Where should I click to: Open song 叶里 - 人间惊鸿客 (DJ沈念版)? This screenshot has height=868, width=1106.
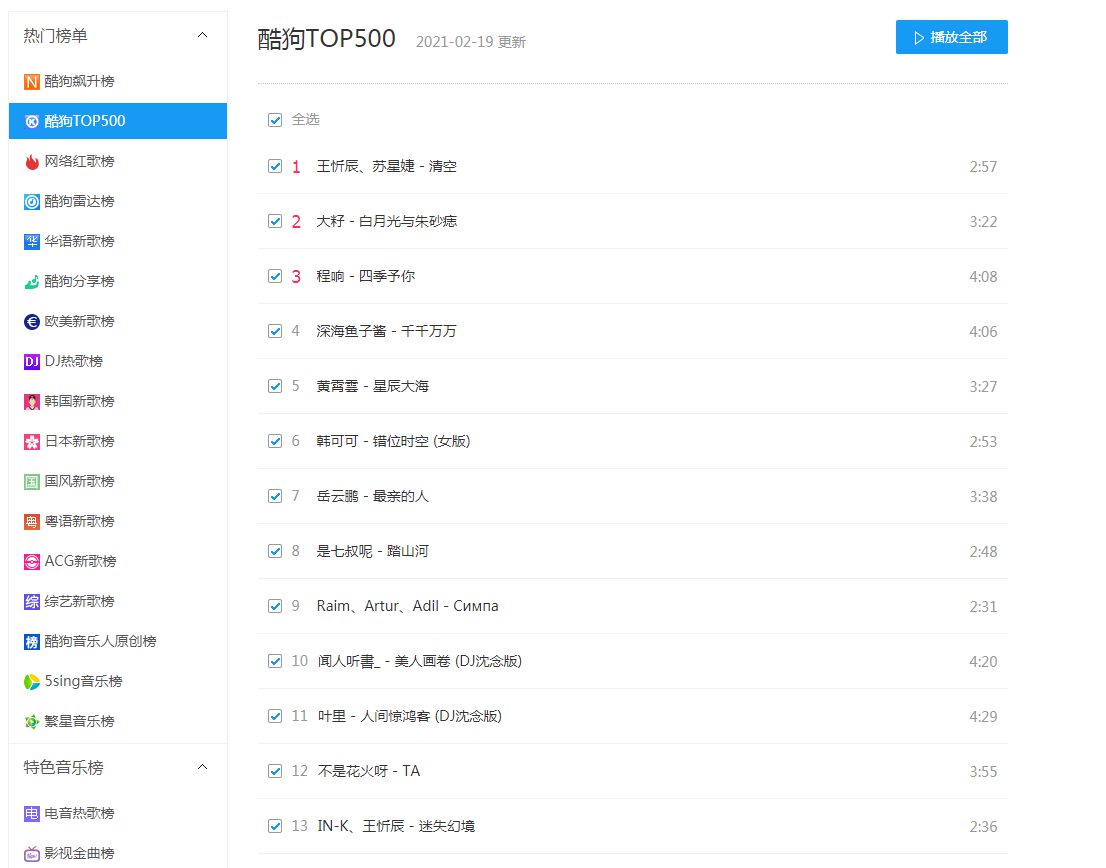[410, 716]
